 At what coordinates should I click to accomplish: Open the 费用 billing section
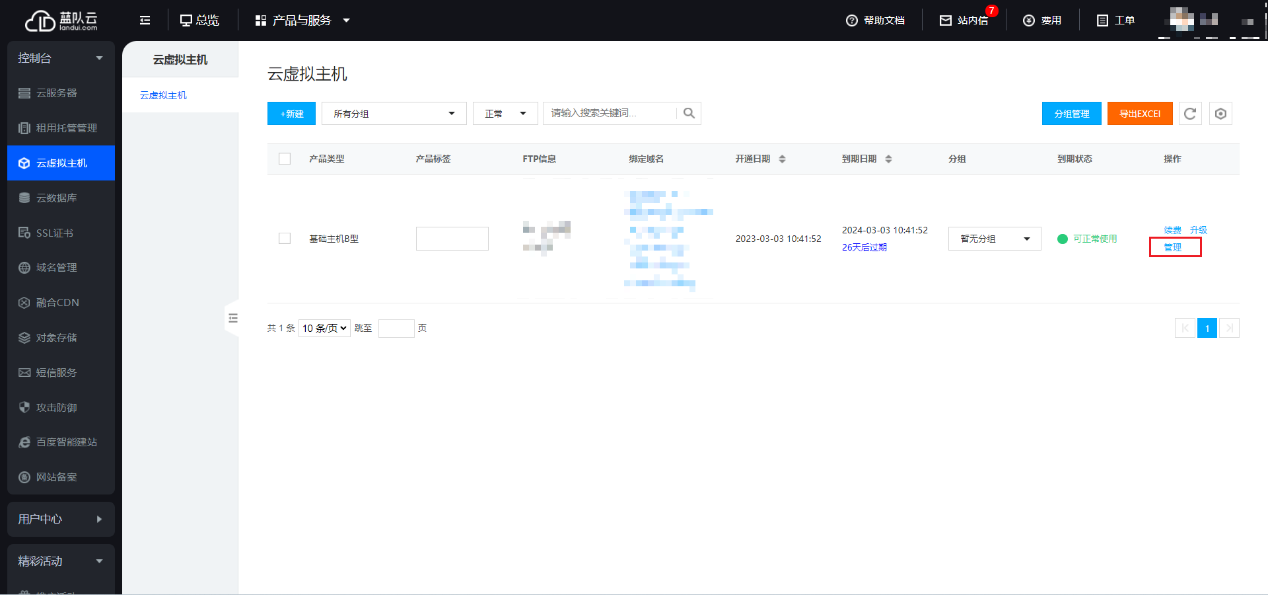[x=1042, y=19]
